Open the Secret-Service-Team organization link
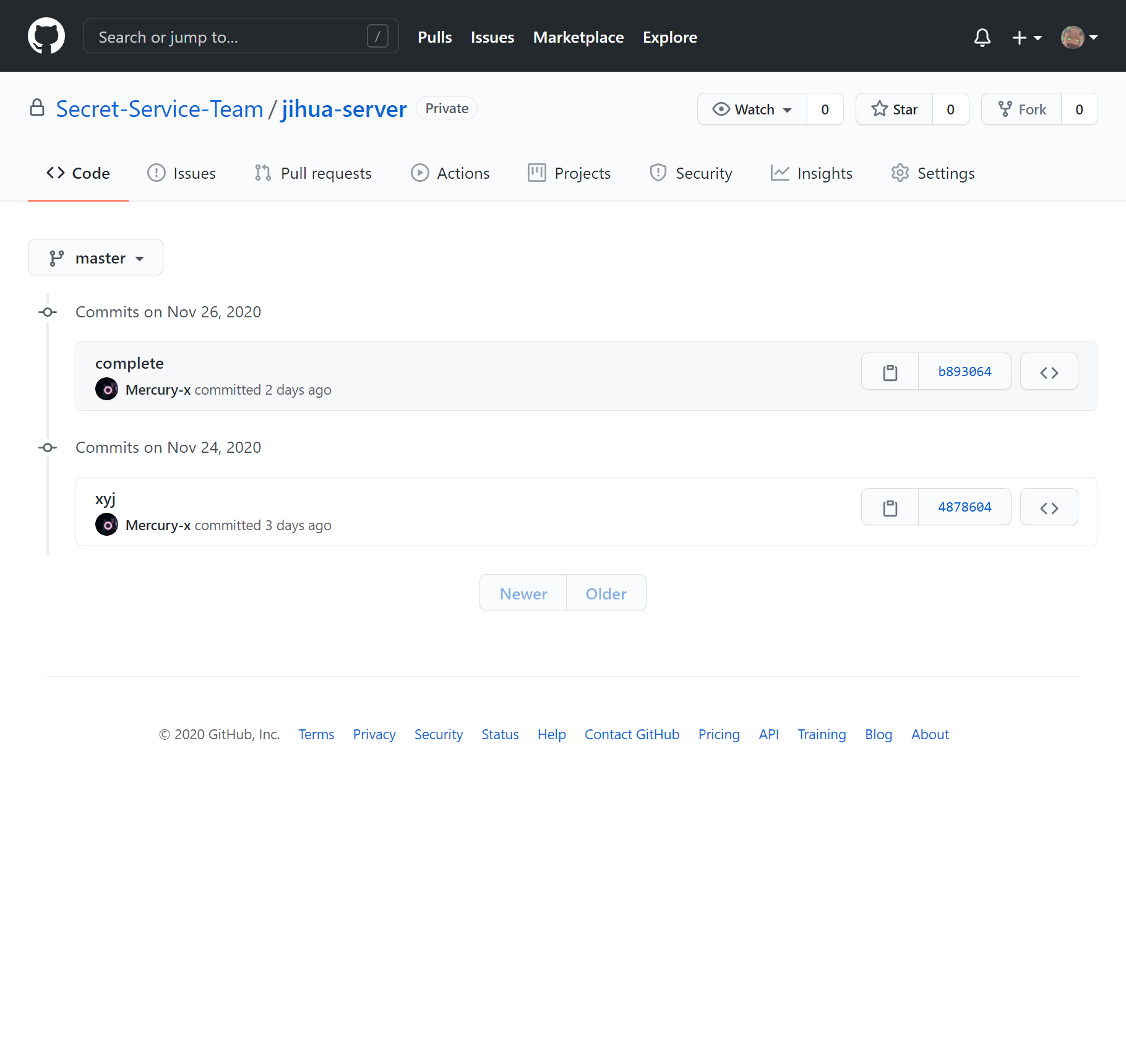The width and height of the screenshot is (1126, 1064). pyautogui.click(x=159, y=109)
